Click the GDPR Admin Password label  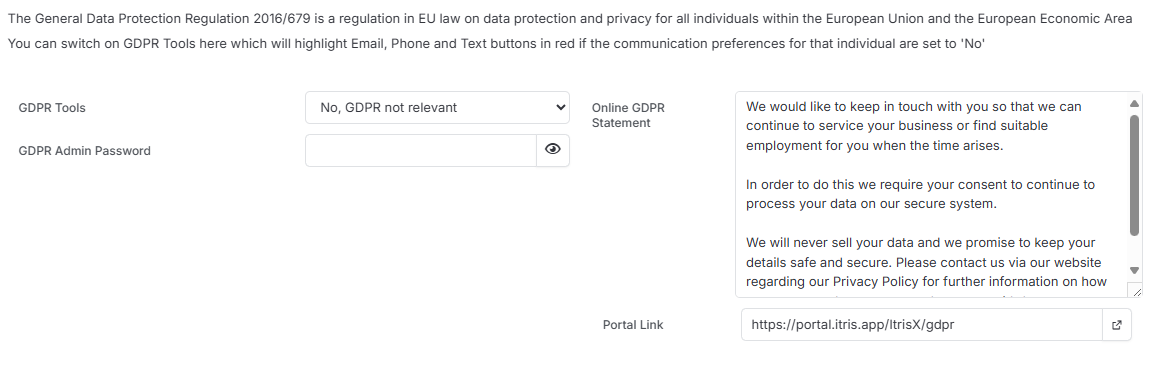coord(85,150)
